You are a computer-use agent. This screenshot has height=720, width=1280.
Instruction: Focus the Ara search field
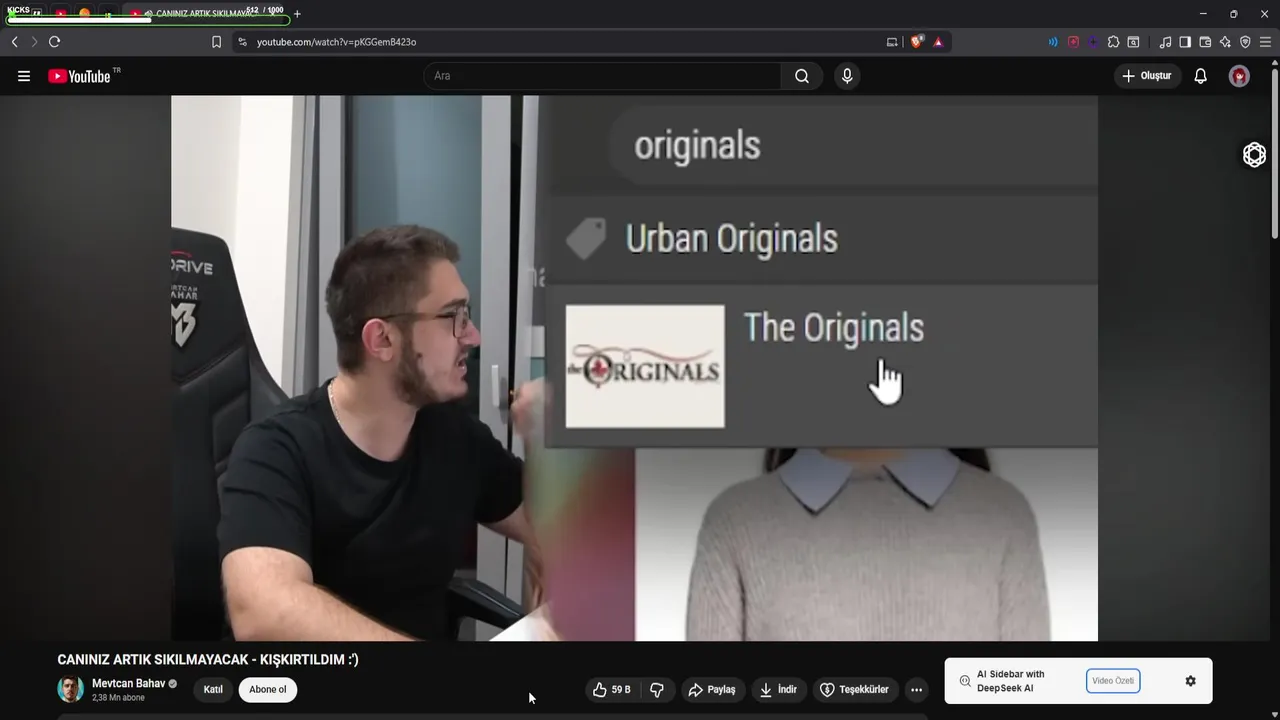[604, 76]
